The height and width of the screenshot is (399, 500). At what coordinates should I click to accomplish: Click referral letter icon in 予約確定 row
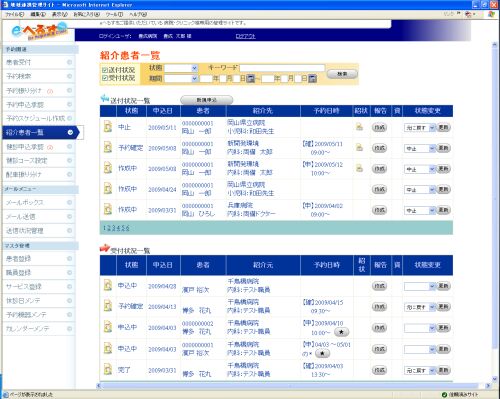point(359,147)
